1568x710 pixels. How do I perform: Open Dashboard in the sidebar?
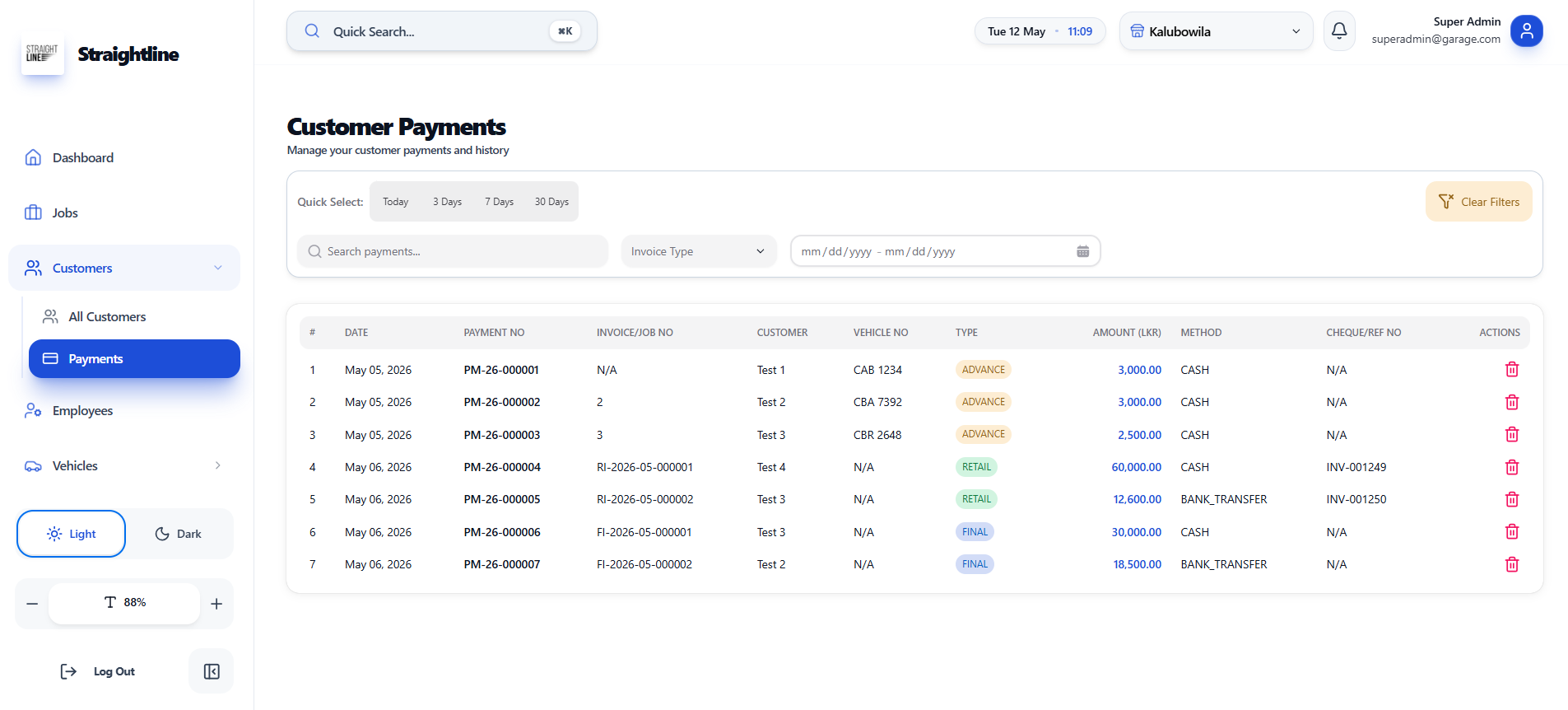click(124, 157)
